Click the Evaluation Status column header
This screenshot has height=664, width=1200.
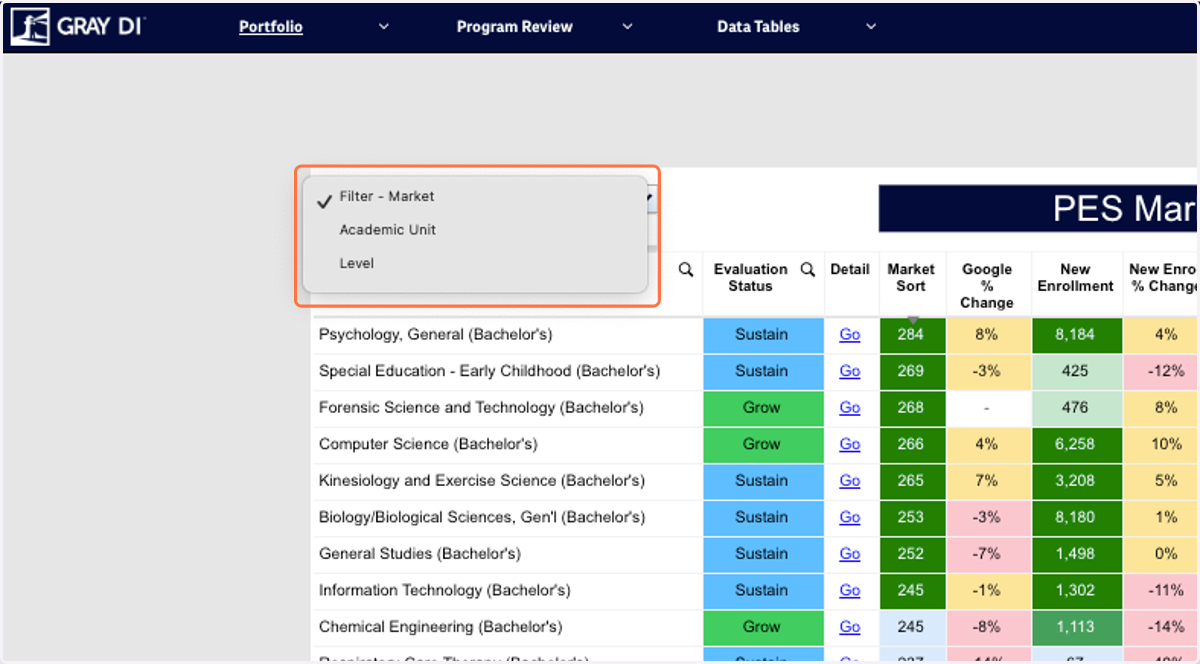pos(751,278)
